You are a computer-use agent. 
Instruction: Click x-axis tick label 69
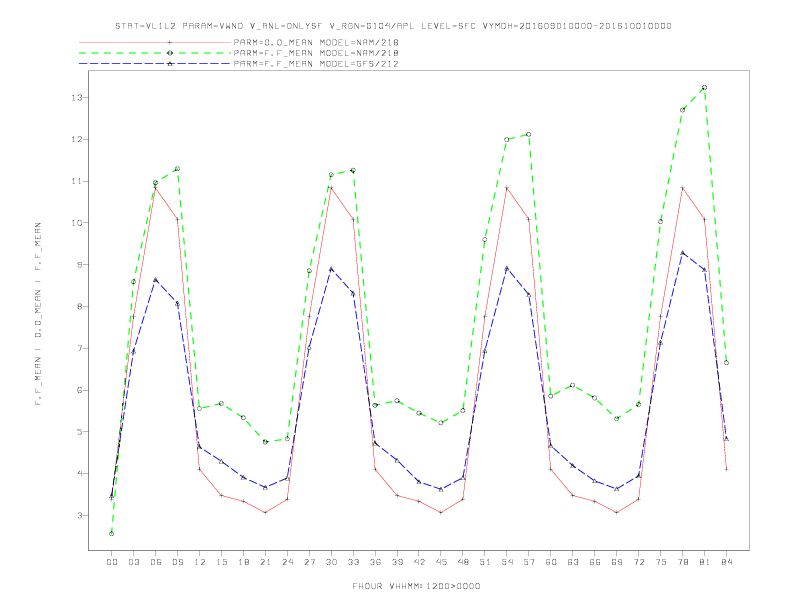click(x=616, y=562)
